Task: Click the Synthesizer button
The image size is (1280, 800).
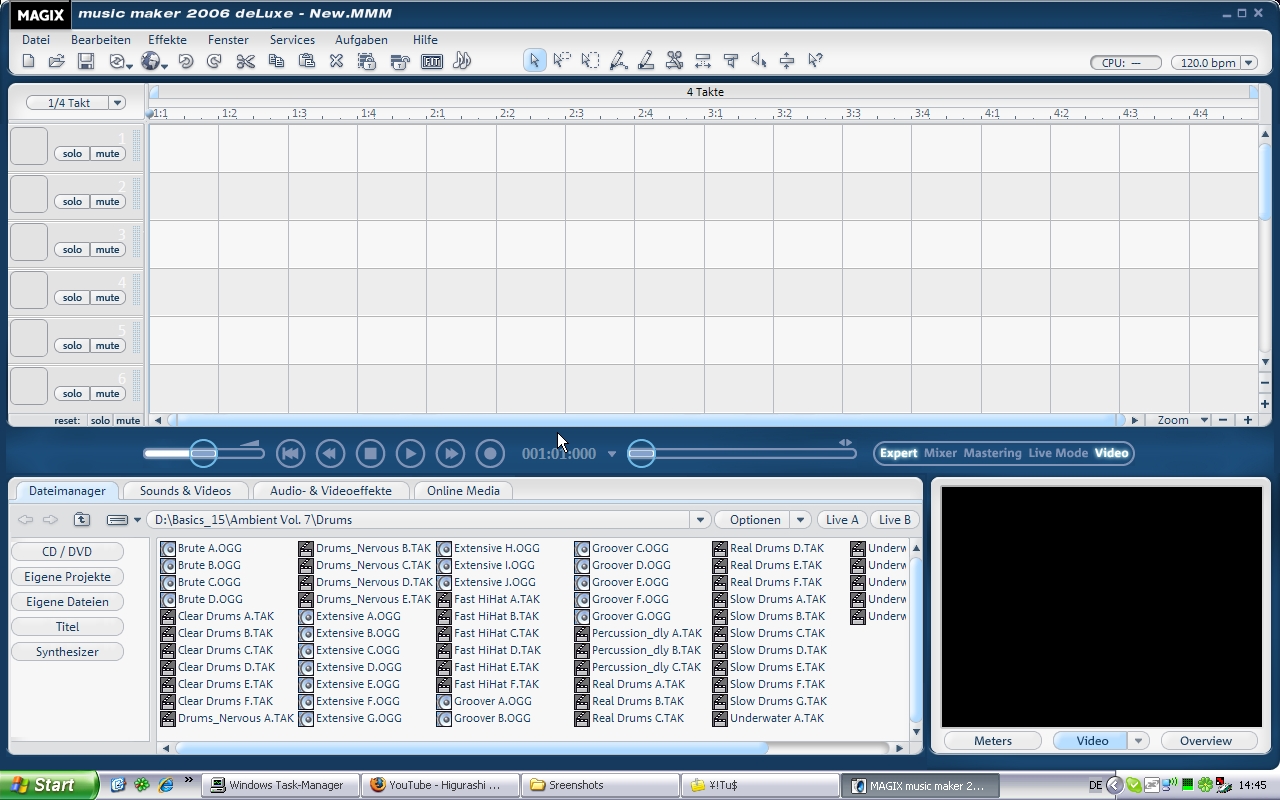Action: (67, 652)
